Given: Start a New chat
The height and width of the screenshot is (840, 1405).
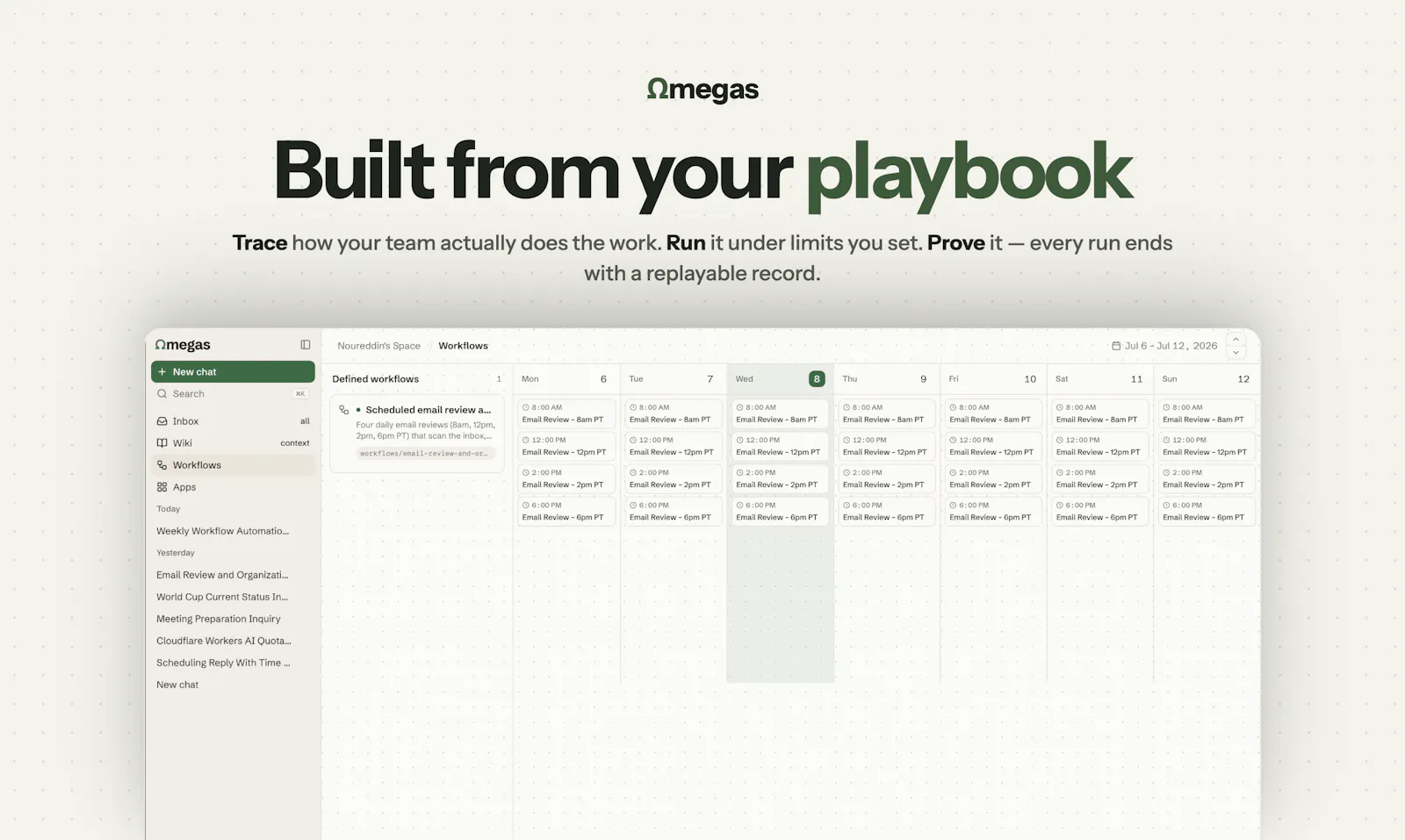Looking at the screenshot, I should pyautogui.click(x=233, y=371).
